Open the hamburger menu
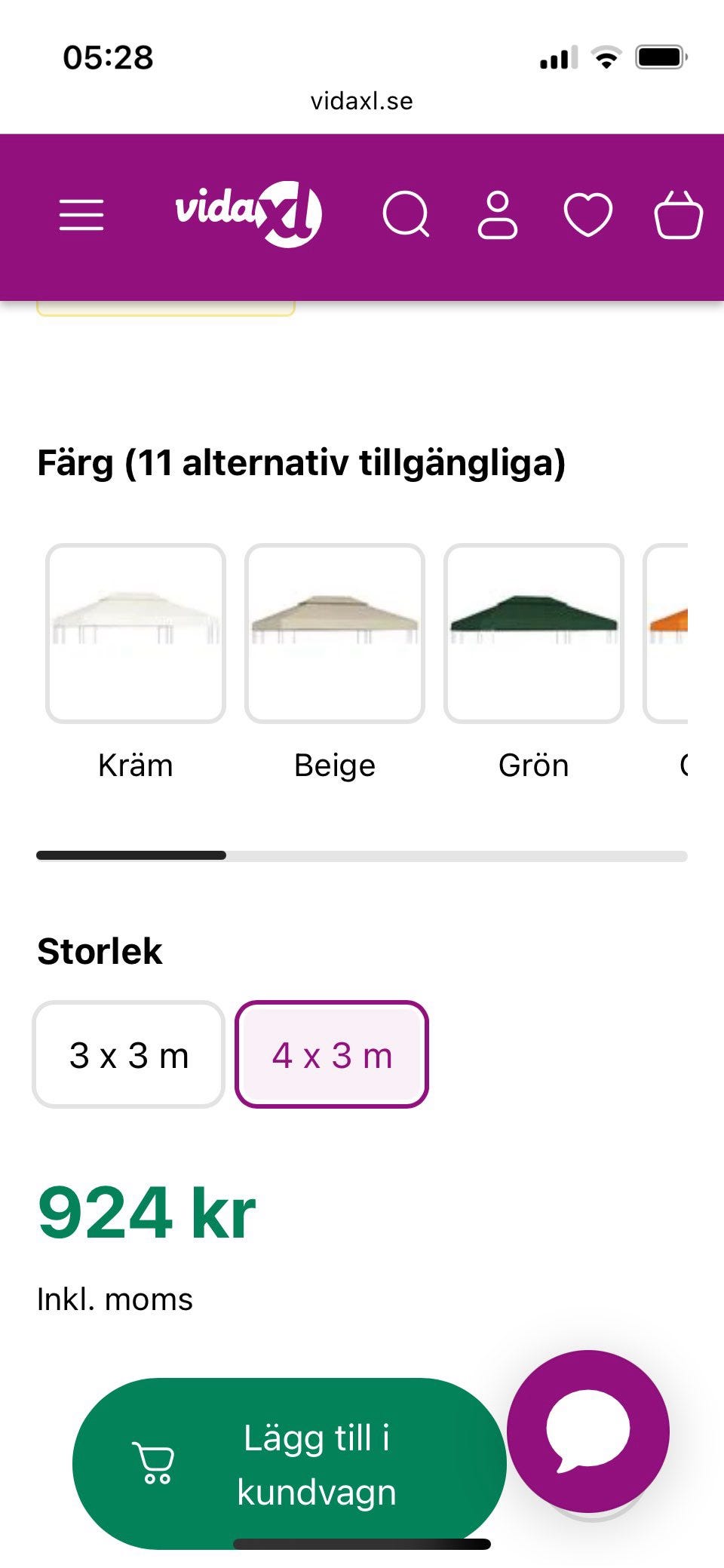Viewport: 724px width, 1568px height. [x=81, y=216]
